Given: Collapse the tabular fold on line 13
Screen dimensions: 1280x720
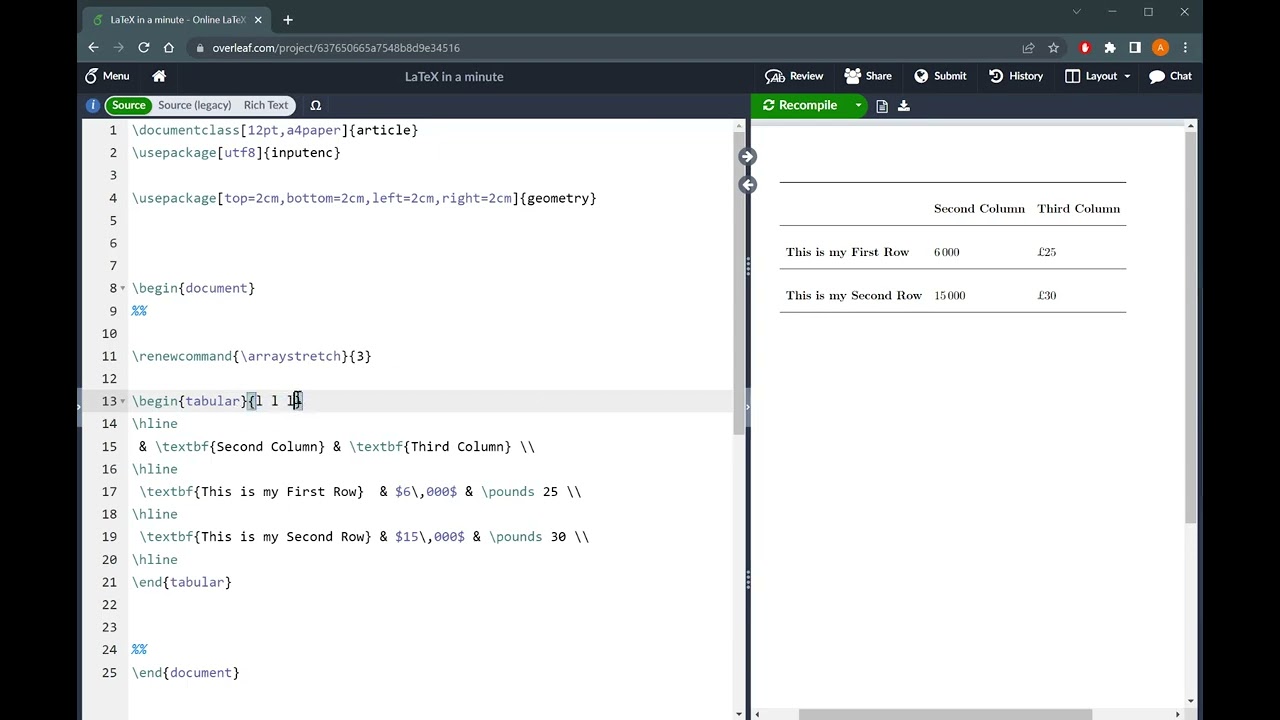Looking at the screenshot, I should tap(123, 401).
